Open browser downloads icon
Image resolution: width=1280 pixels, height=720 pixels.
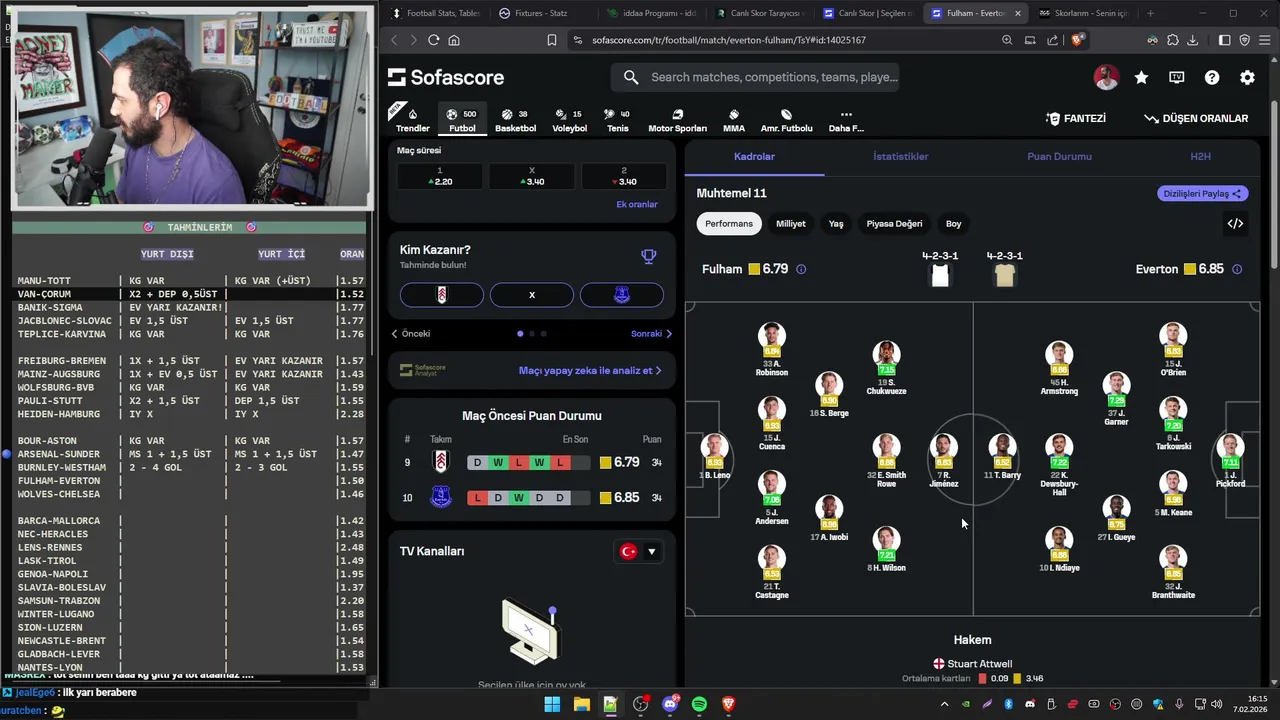[1192, 40]
